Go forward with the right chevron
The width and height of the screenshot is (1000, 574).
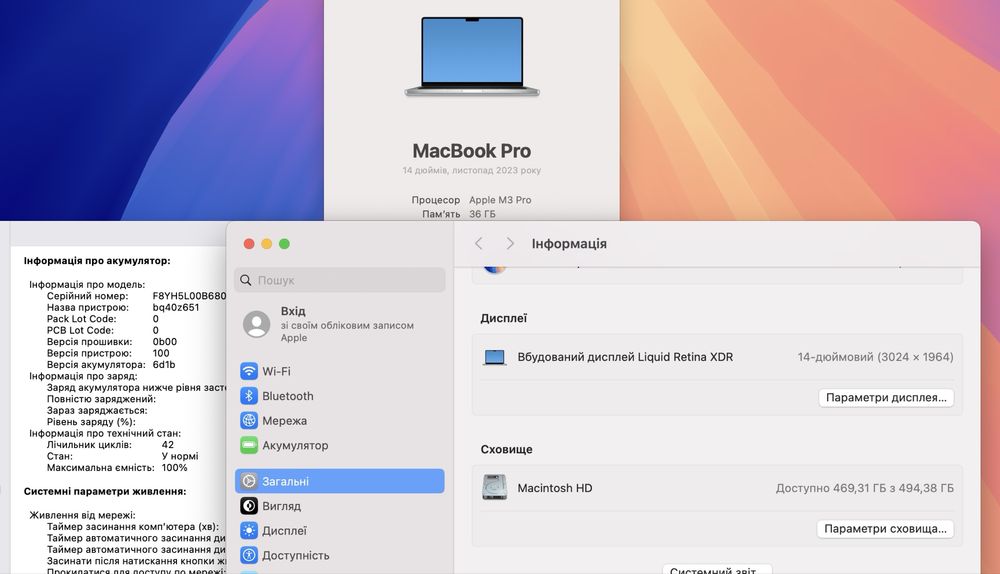(510, 244)
